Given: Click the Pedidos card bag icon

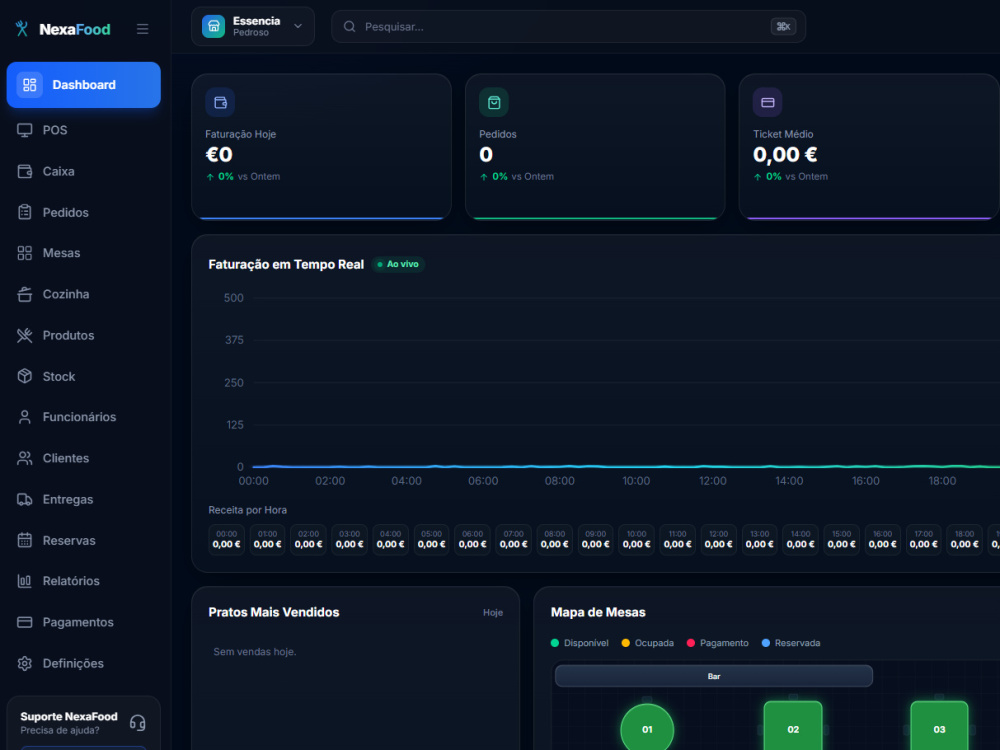Looking at the screenshot, I should click(494, 103).
